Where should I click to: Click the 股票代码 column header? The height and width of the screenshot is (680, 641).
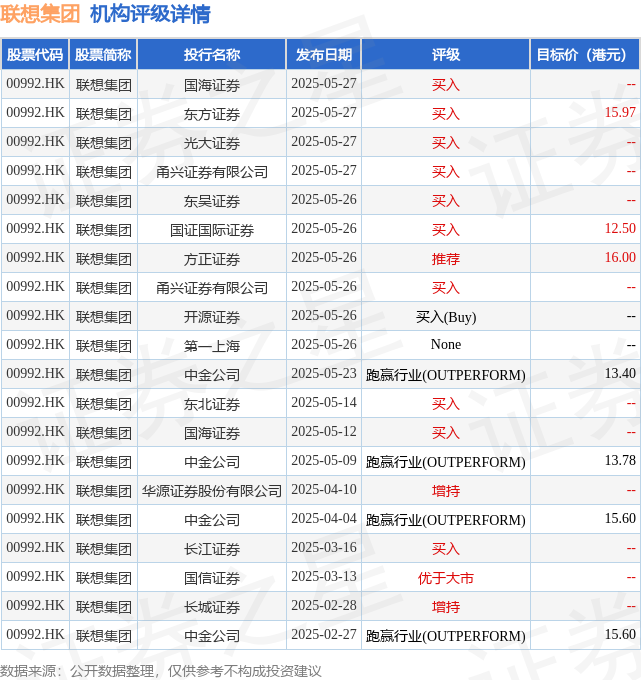click(x=35, y=55)
